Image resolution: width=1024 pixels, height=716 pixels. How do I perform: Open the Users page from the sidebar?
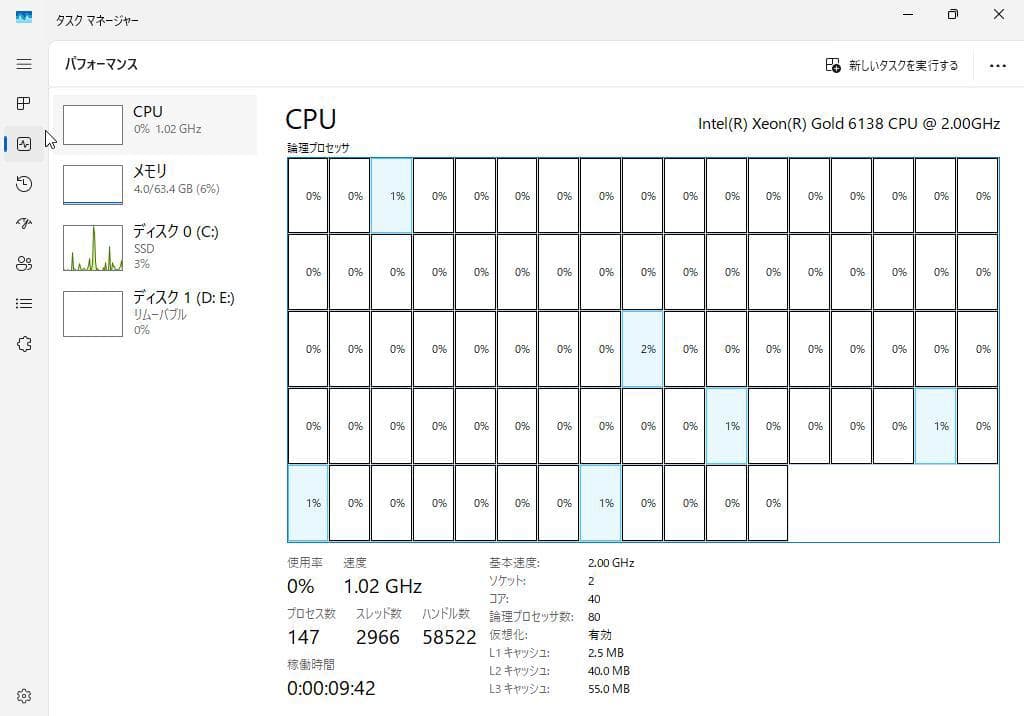24,263
